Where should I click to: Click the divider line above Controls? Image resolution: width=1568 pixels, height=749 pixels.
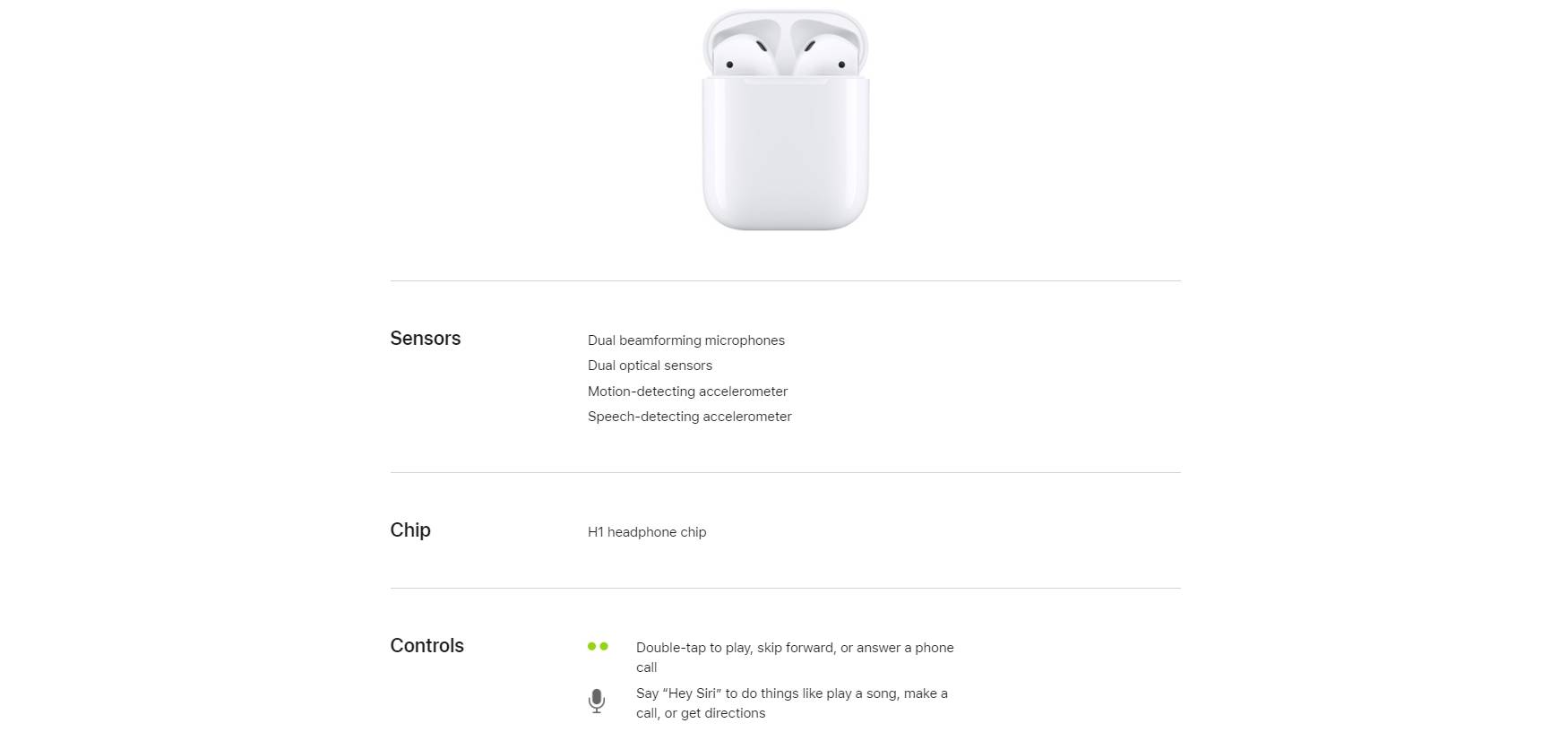click(785, 589)
